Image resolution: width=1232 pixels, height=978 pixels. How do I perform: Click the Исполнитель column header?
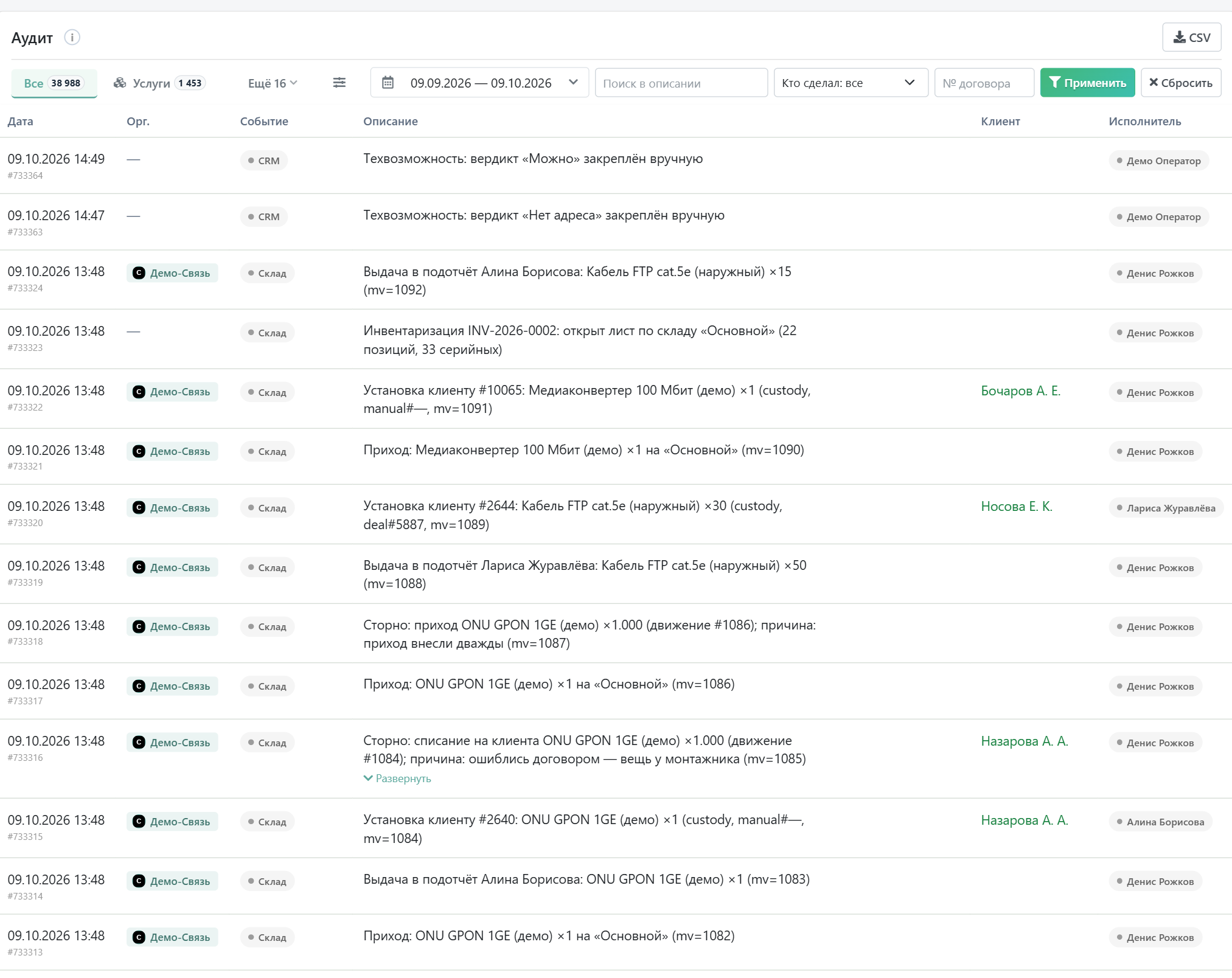click(1144, 121)
